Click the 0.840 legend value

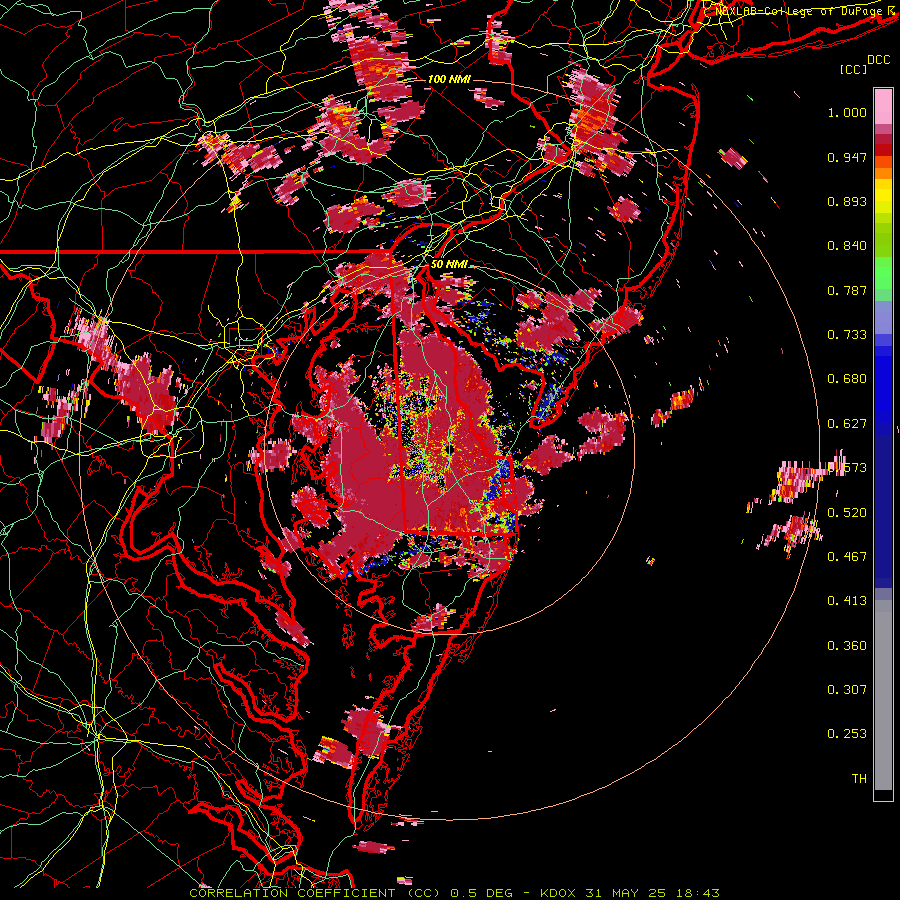tap(847, 246)
